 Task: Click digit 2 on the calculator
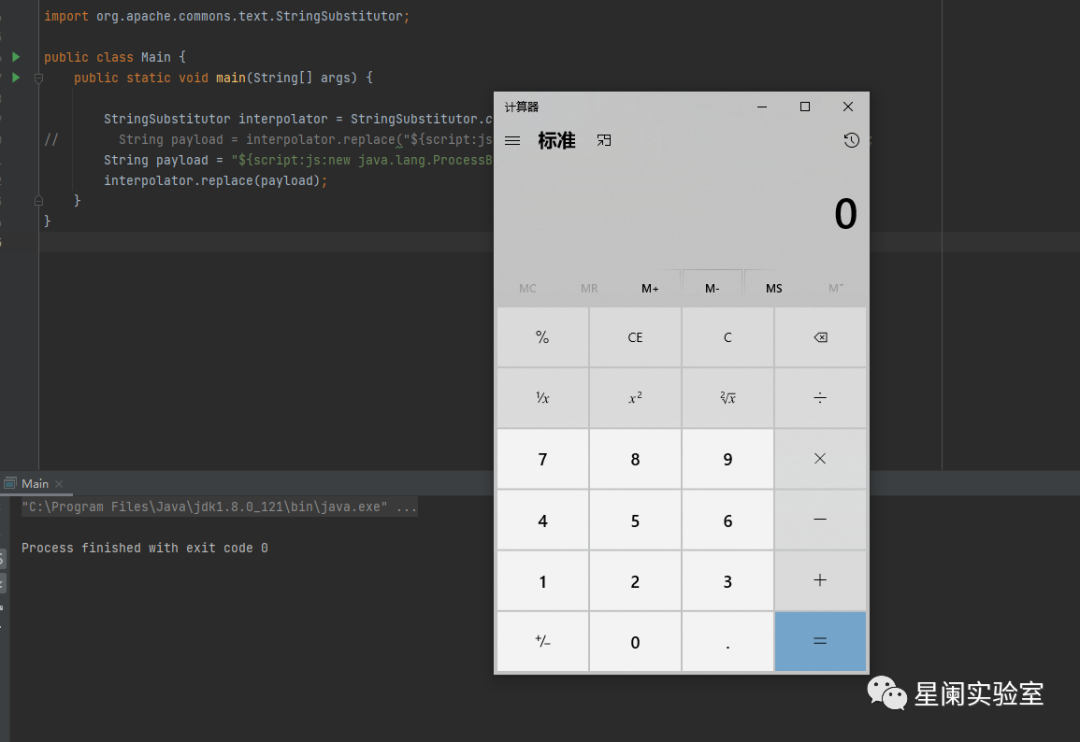635,580
